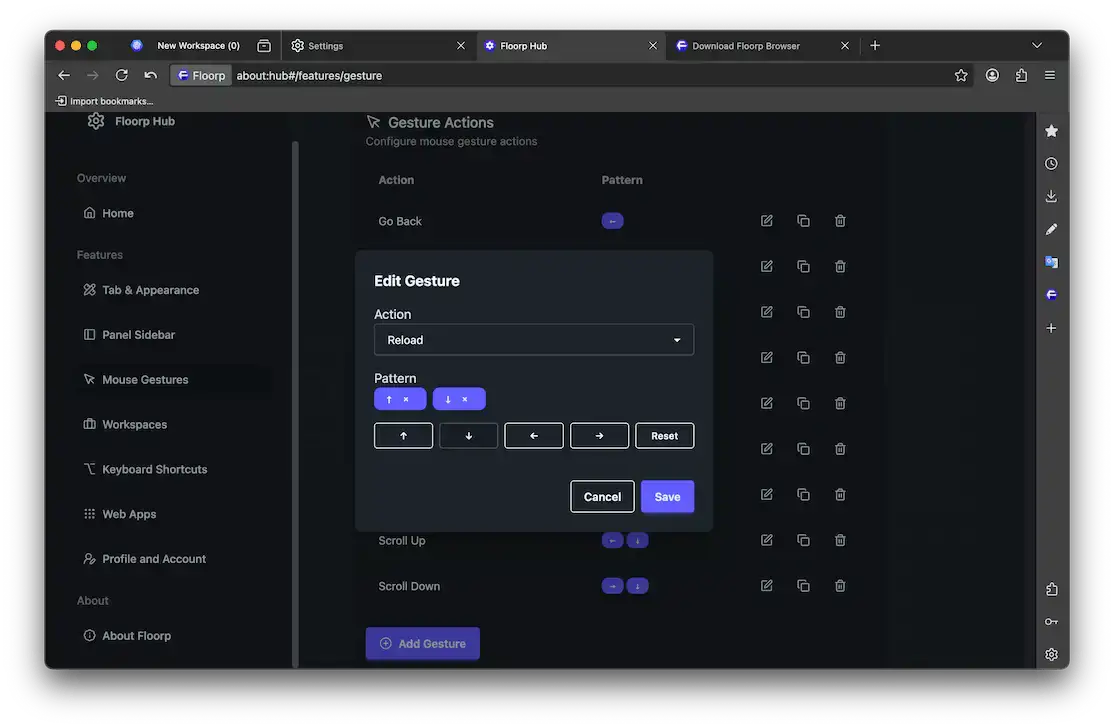This screenshot has width=1114, height=728.
Task: Open the bookmarks star panel on right sidebar
Action: click(x=1051, y=130)
